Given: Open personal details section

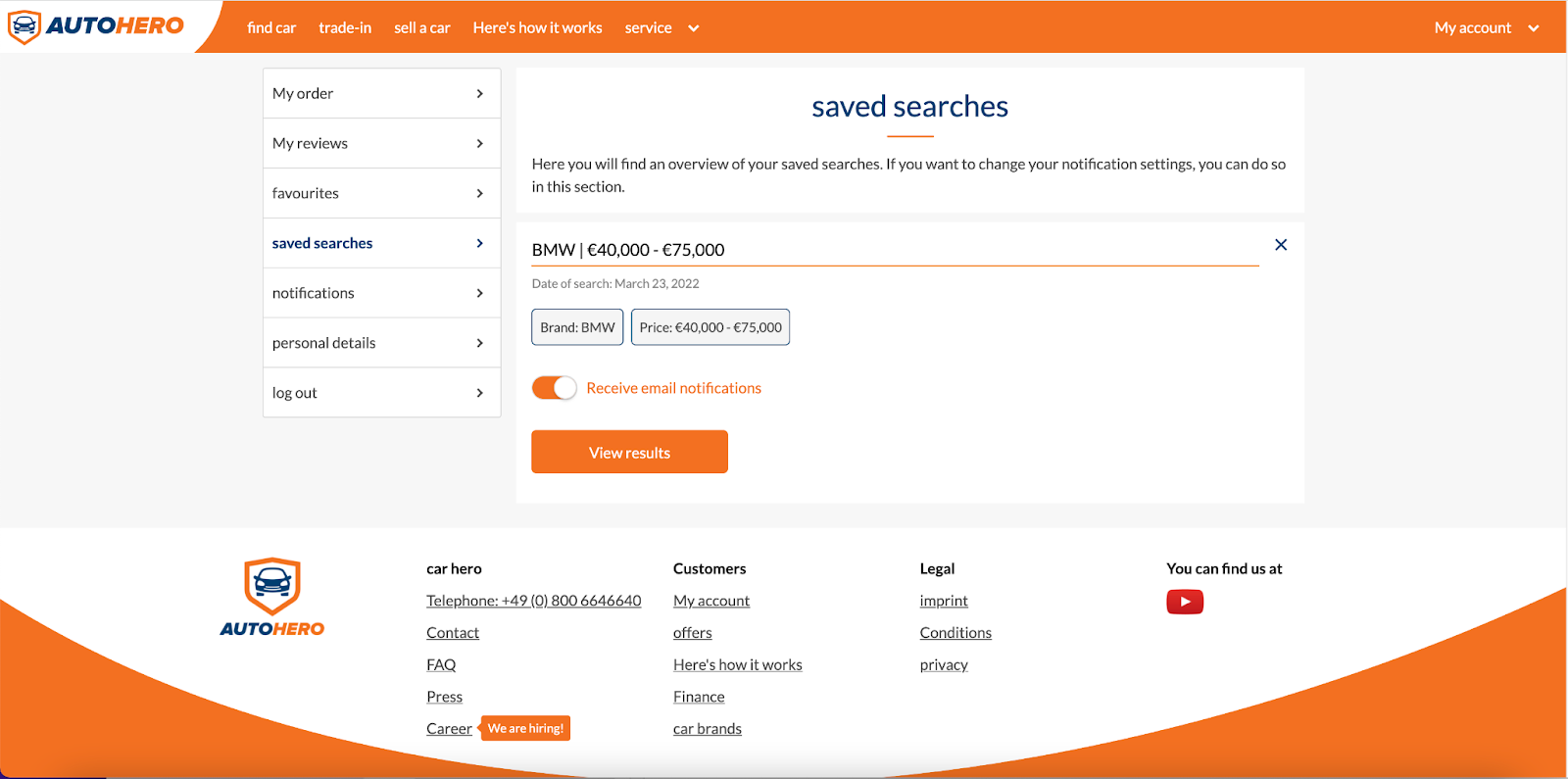Looking at the screenshot, I should pos(381,343).
